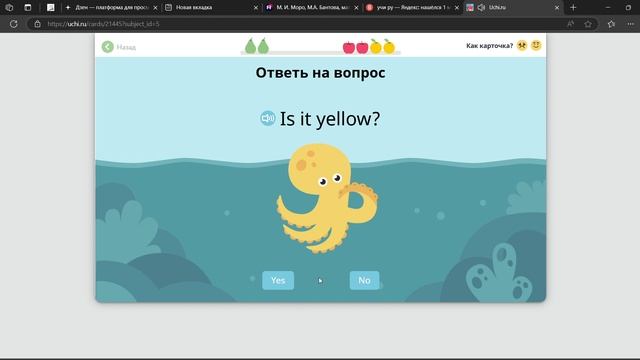This screenshot has width=640, height=360.
Task: Open a new browser tab
Action: tap(573, 7)
